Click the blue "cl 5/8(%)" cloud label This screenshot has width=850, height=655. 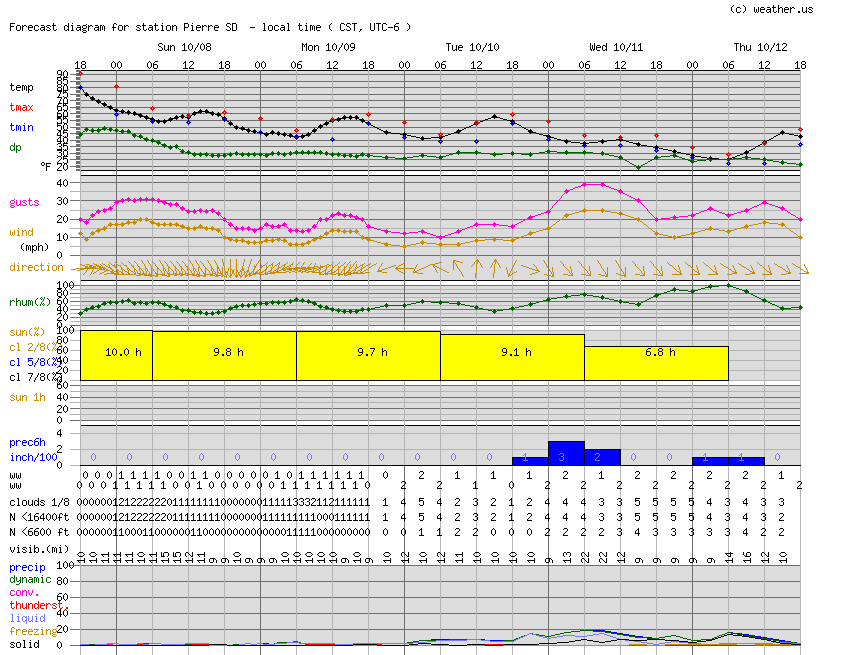click(x=36, y=362)
